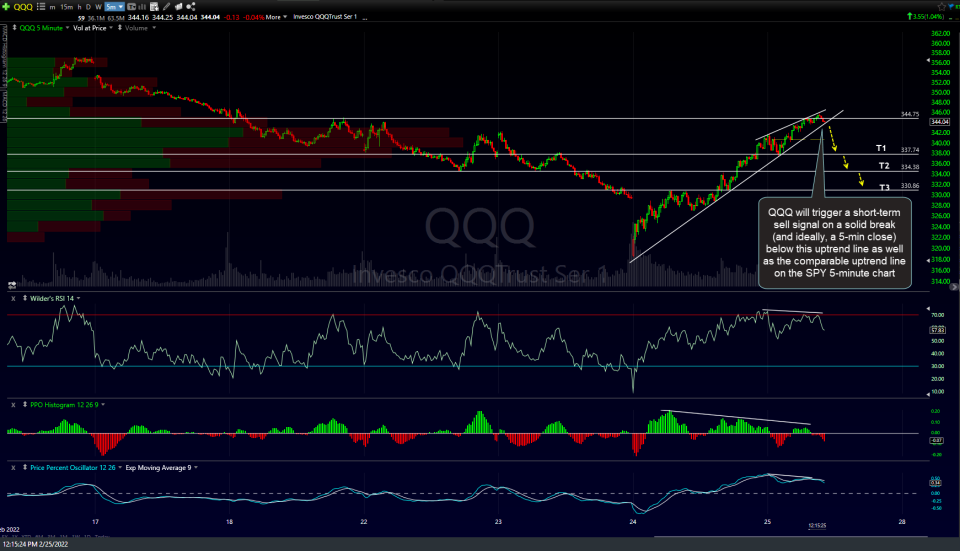Click the Invesco QQQ Trust Ser 1 name
This screenshot has height=551, width=960.
[324, 17]
